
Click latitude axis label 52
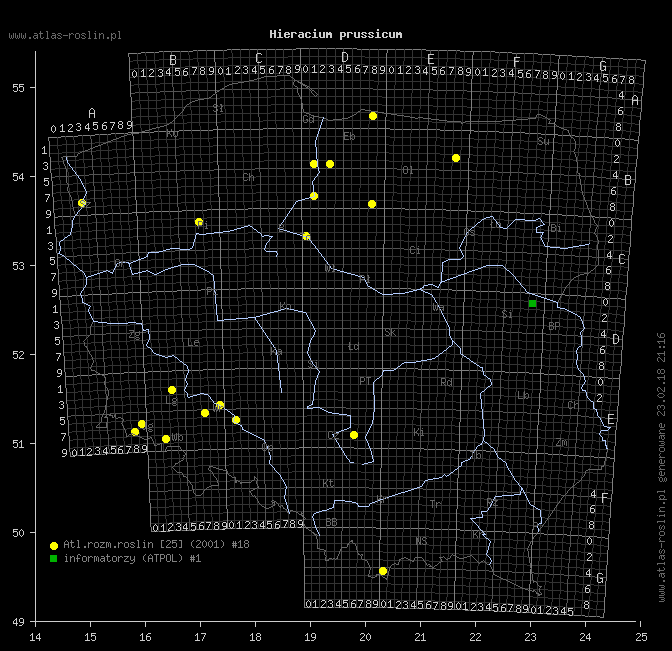tap(18, 355)
